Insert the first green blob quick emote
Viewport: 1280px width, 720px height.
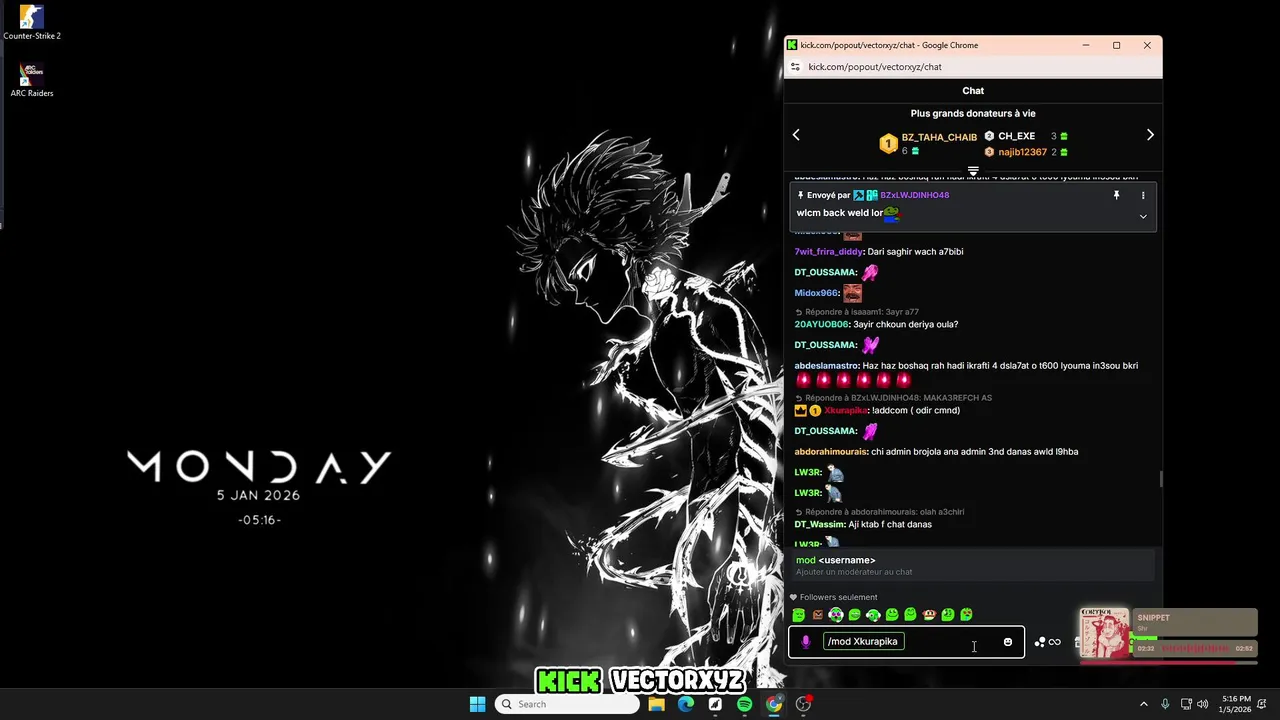(798, 615)
